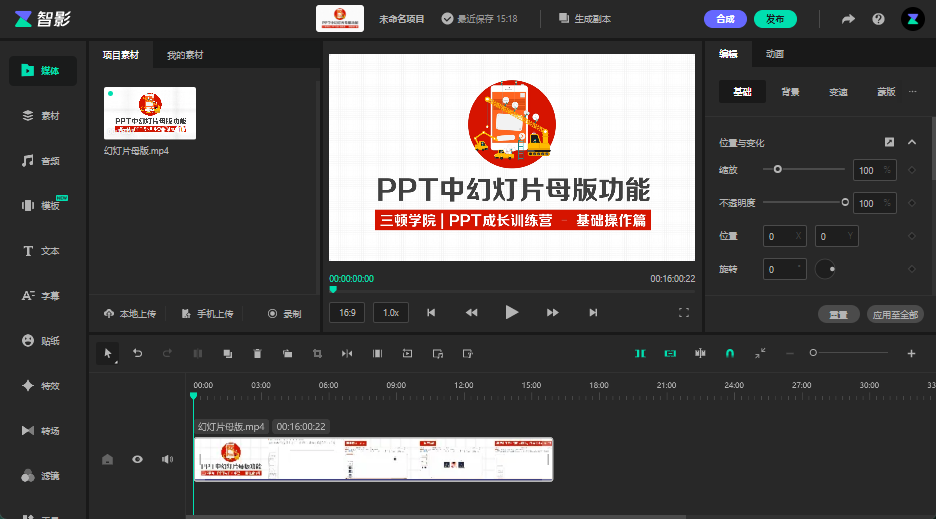Open the 音频 audio panel

(x=41, y=161)
